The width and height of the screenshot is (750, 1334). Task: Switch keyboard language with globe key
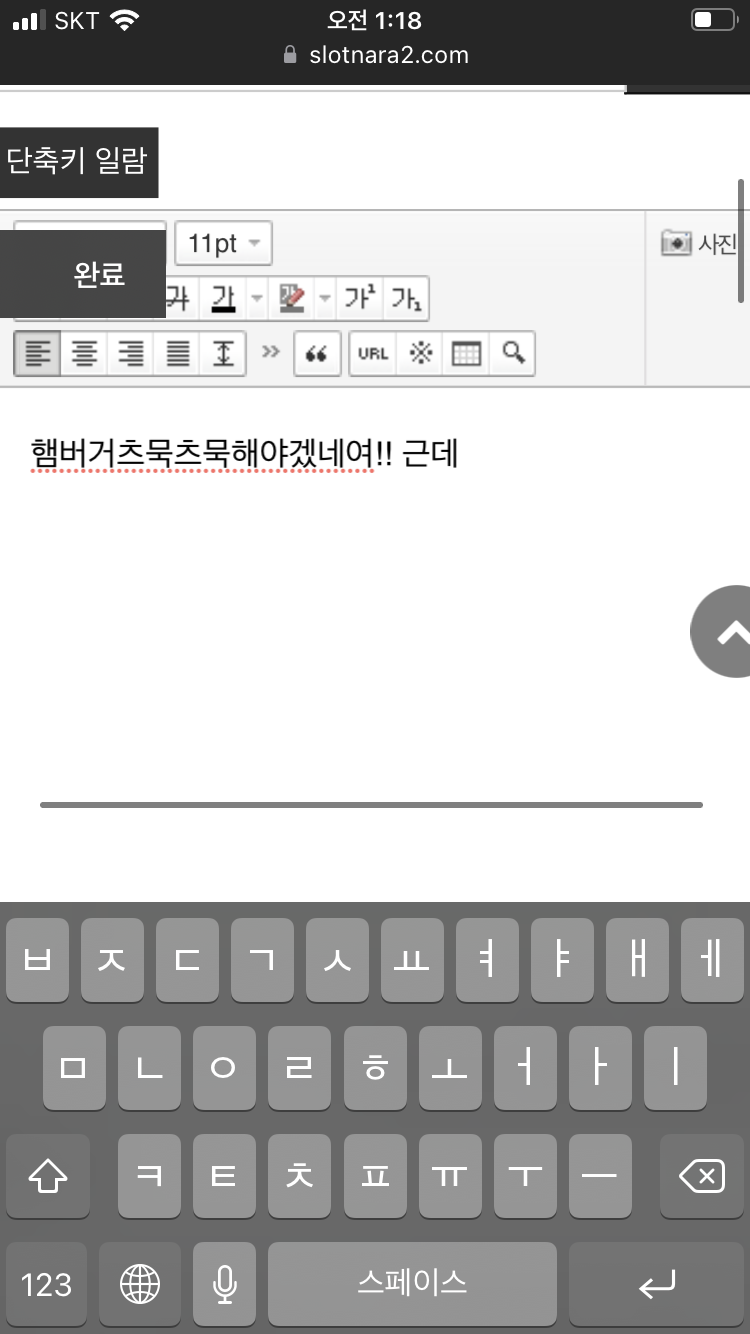[x=140, y=1284]
